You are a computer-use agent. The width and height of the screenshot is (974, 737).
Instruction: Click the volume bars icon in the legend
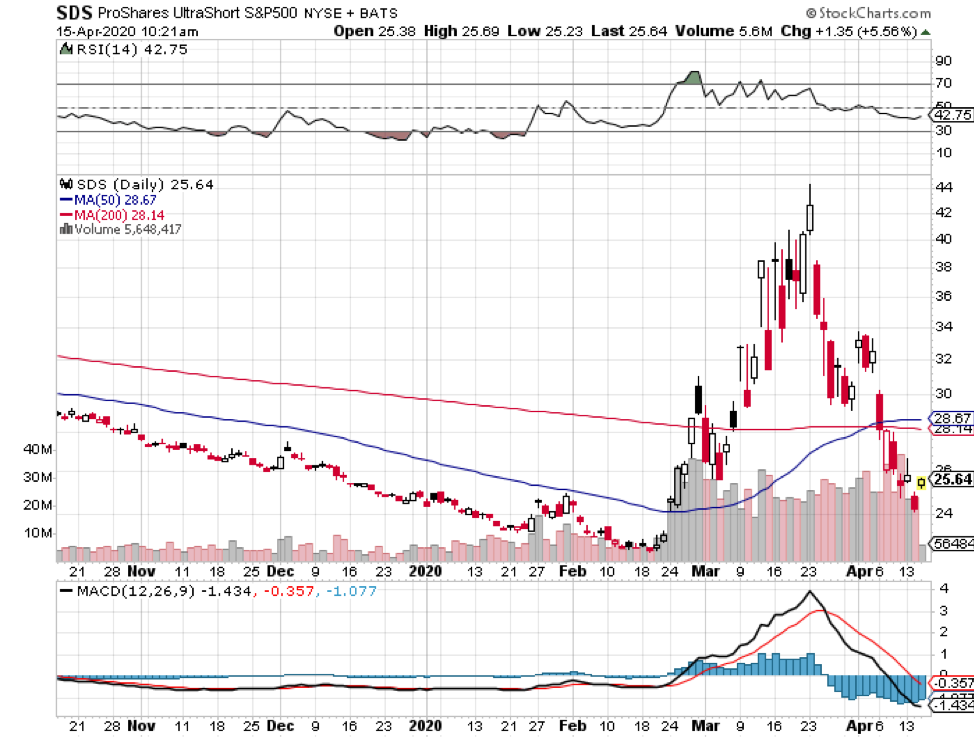(66, 229)
